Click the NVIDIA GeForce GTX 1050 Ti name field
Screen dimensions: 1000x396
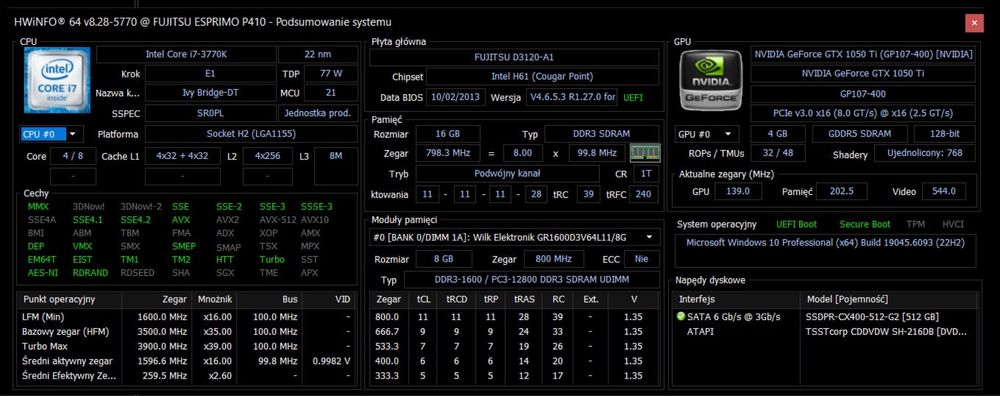(x=863, y=73)
